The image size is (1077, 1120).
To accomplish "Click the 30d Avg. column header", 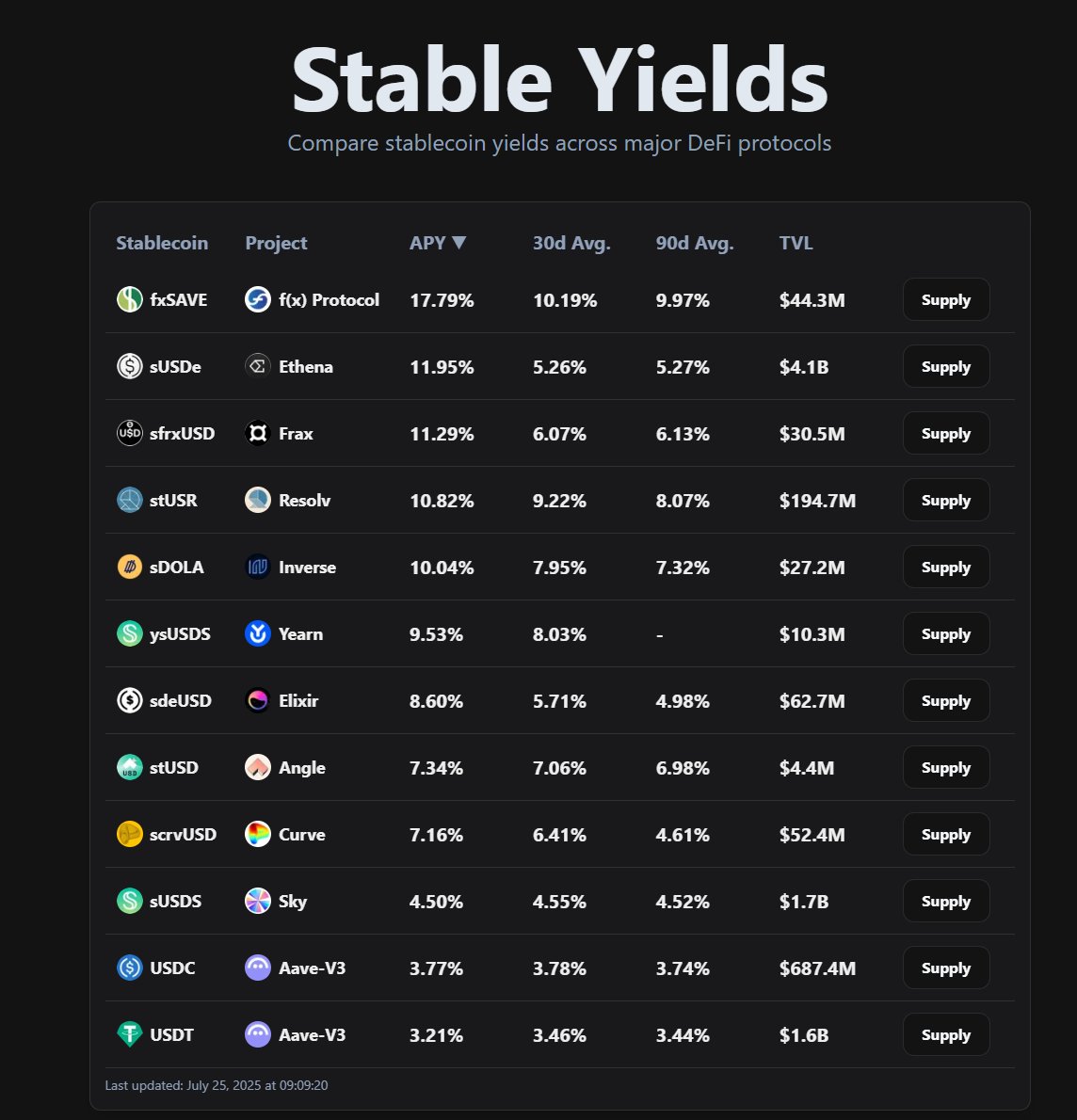I will click(571, 242).
